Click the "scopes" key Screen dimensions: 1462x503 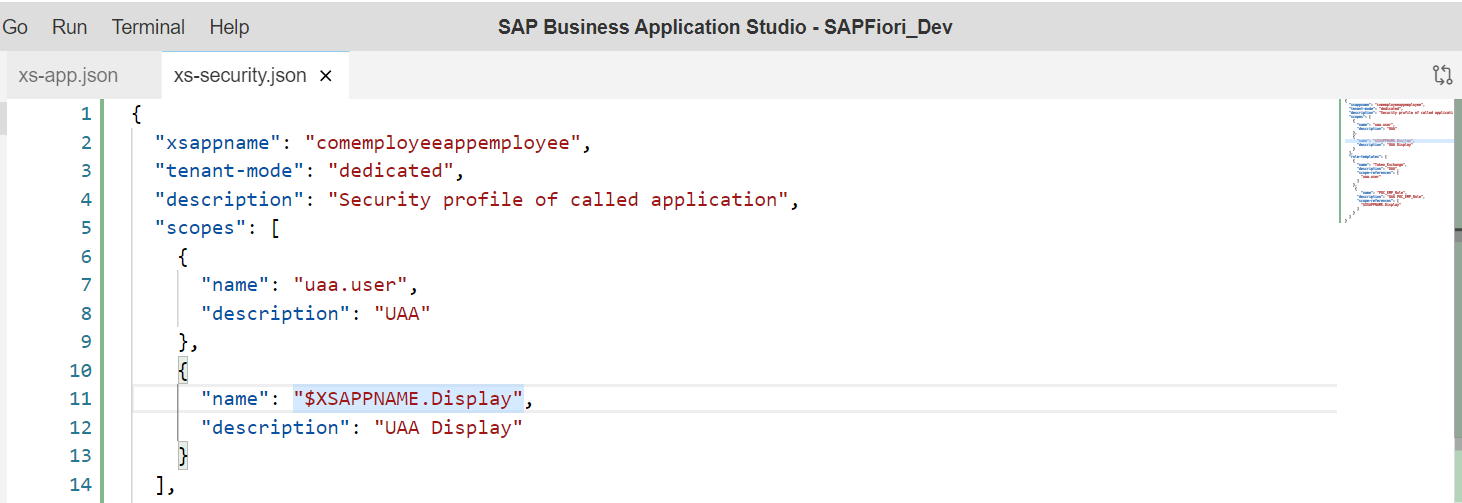(201, 228)
